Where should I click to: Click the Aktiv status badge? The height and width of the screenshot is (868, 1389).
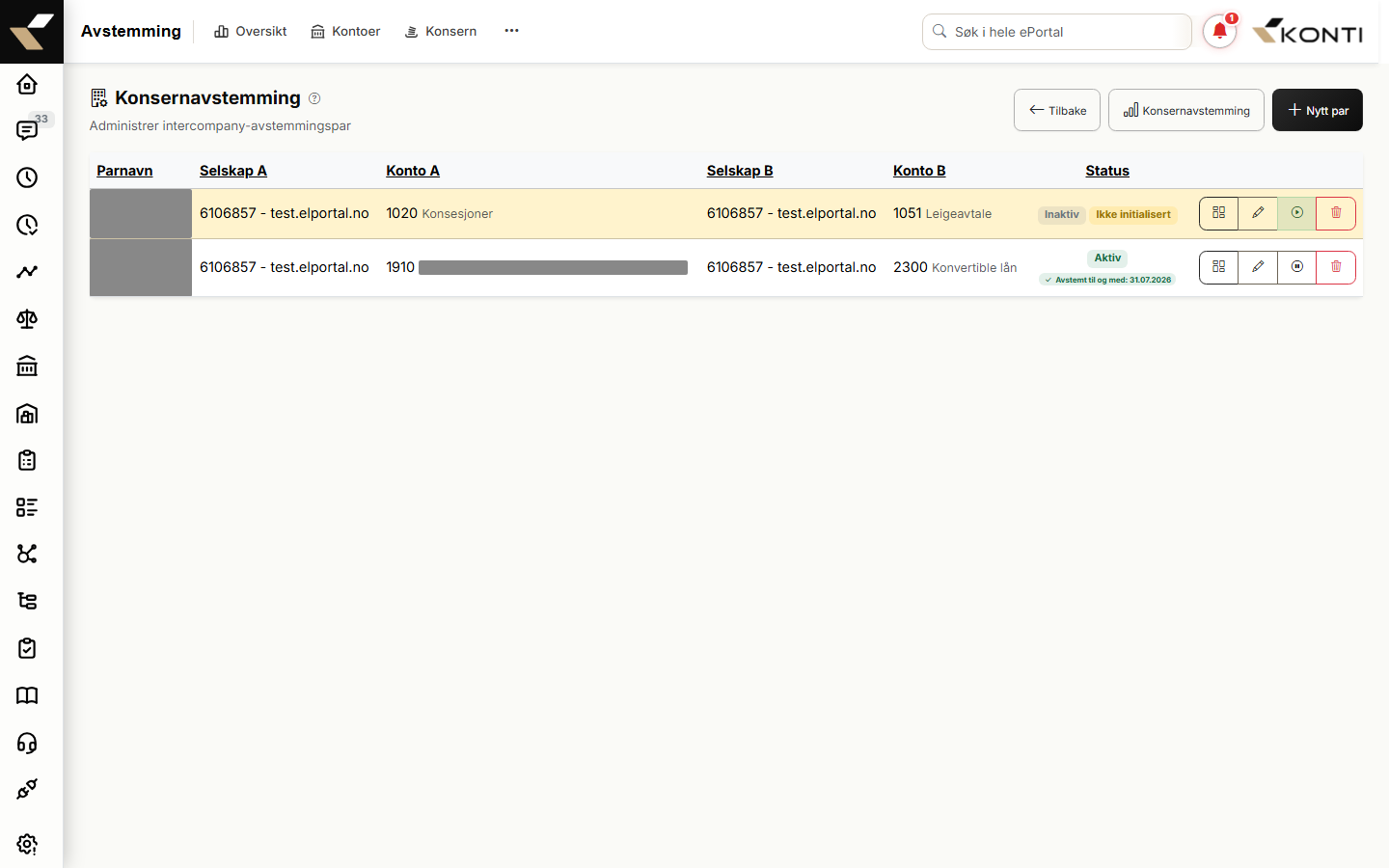(1107, 258)
